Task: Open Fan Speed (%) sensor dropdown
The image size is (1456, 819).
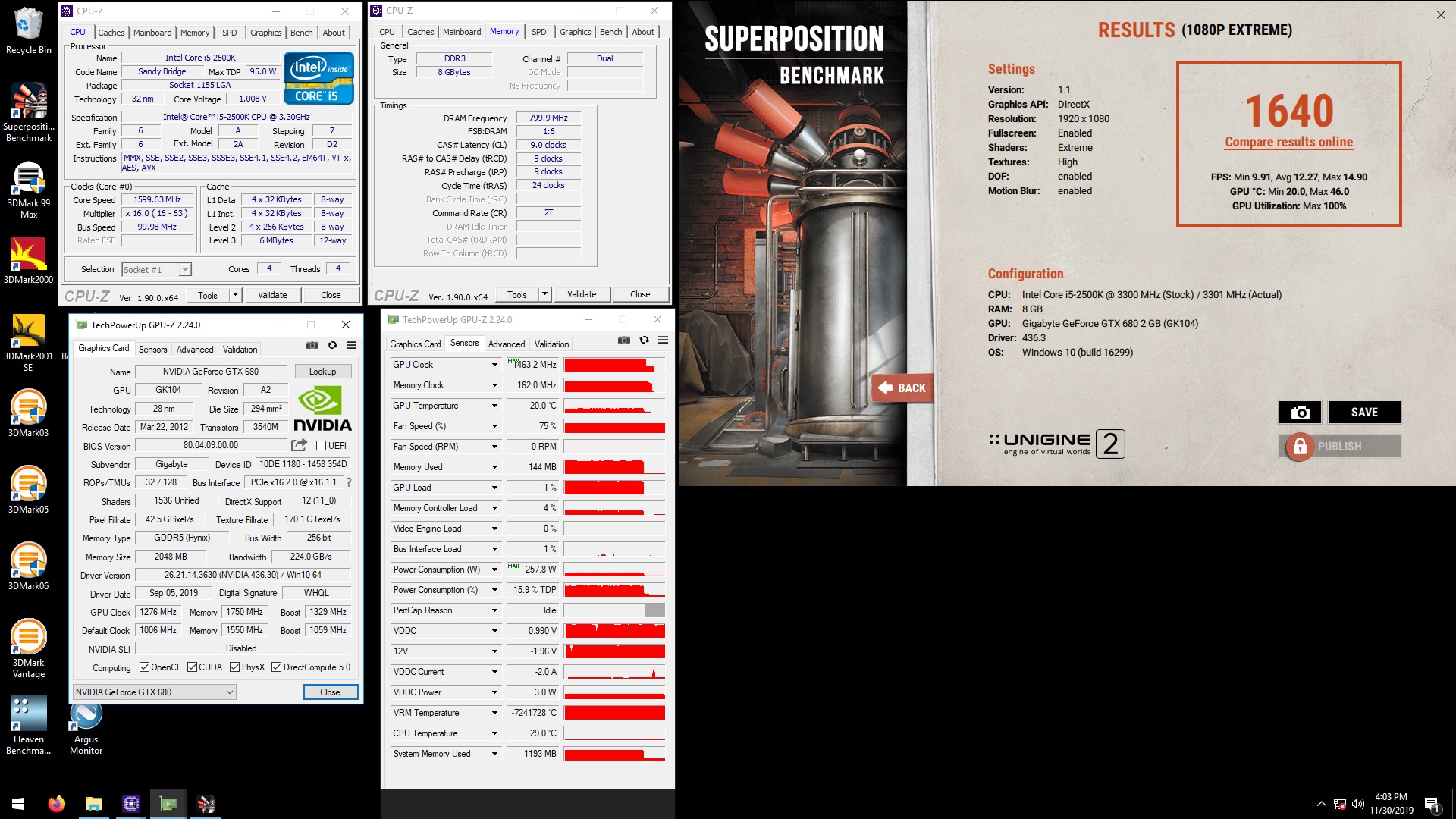Action: point(494,426)
